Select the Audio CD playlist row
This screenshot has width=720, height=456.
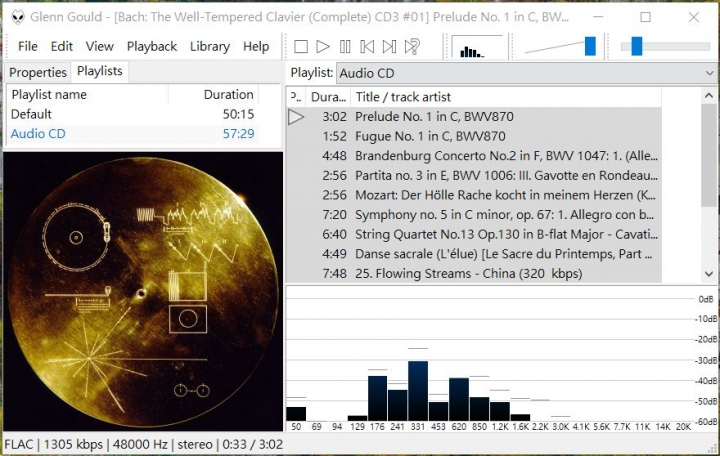[133, 134]
